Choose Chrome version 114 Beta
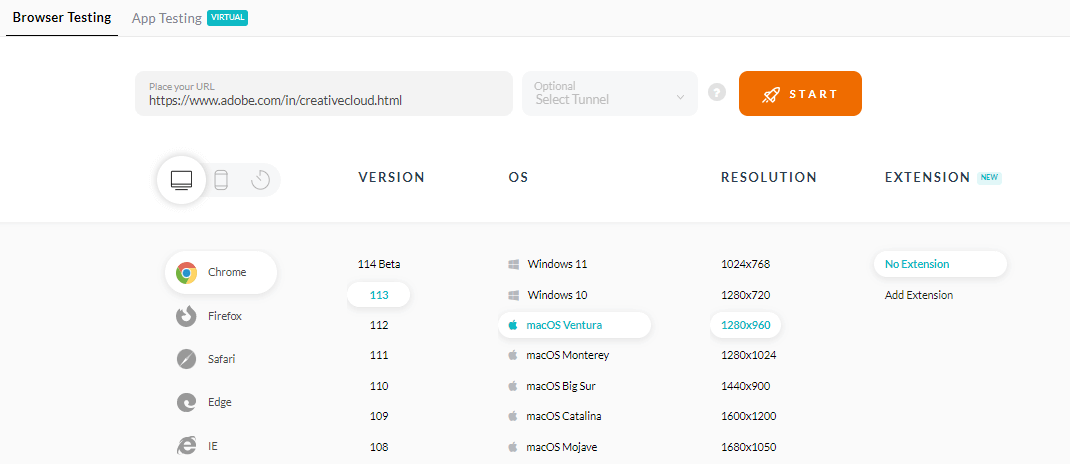 (x=379, y=264)
